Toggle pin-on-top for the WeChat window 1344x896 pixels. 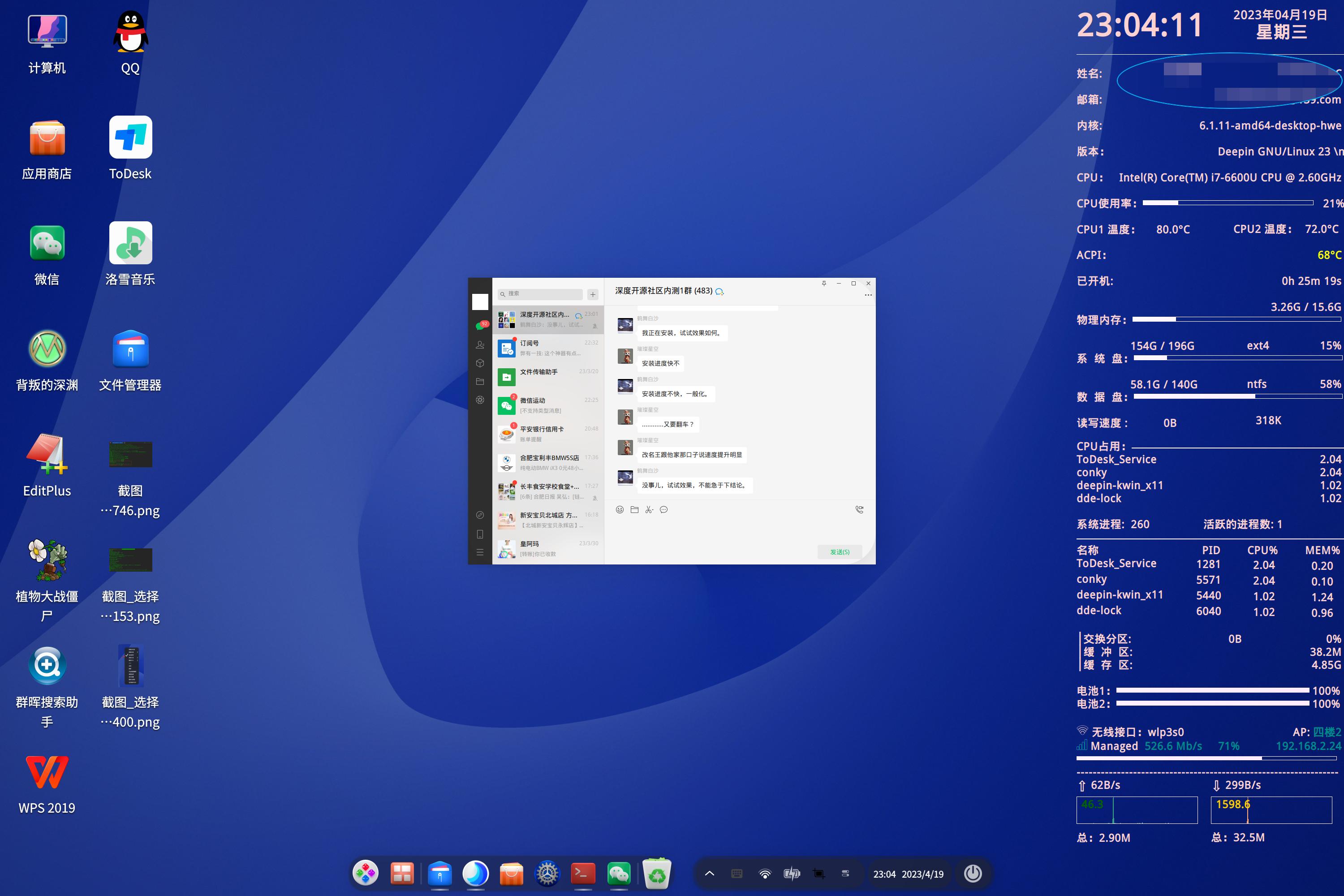(x=824, y=284)
